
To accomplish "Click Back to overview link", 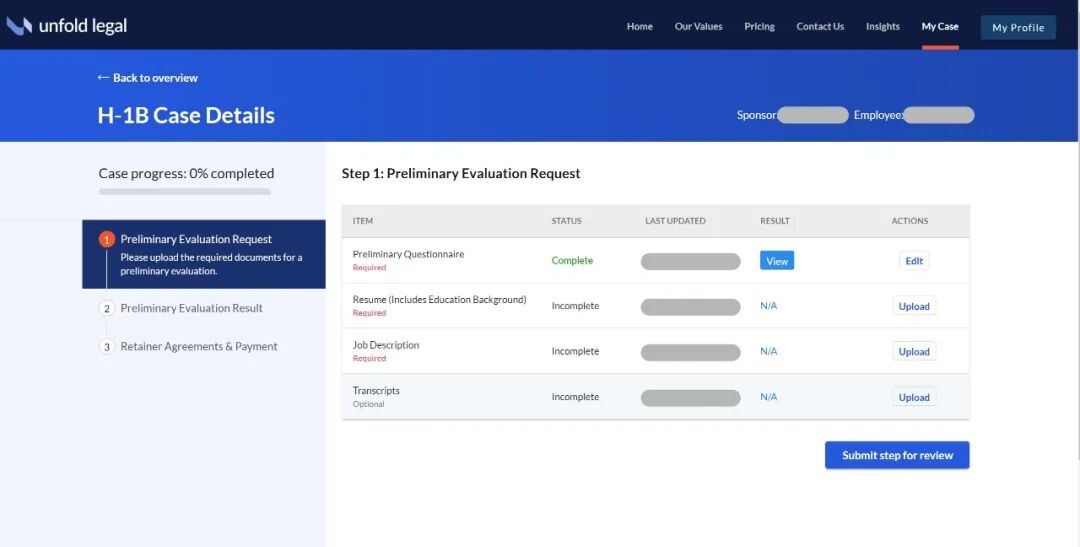I will click(x=147, y=78).
